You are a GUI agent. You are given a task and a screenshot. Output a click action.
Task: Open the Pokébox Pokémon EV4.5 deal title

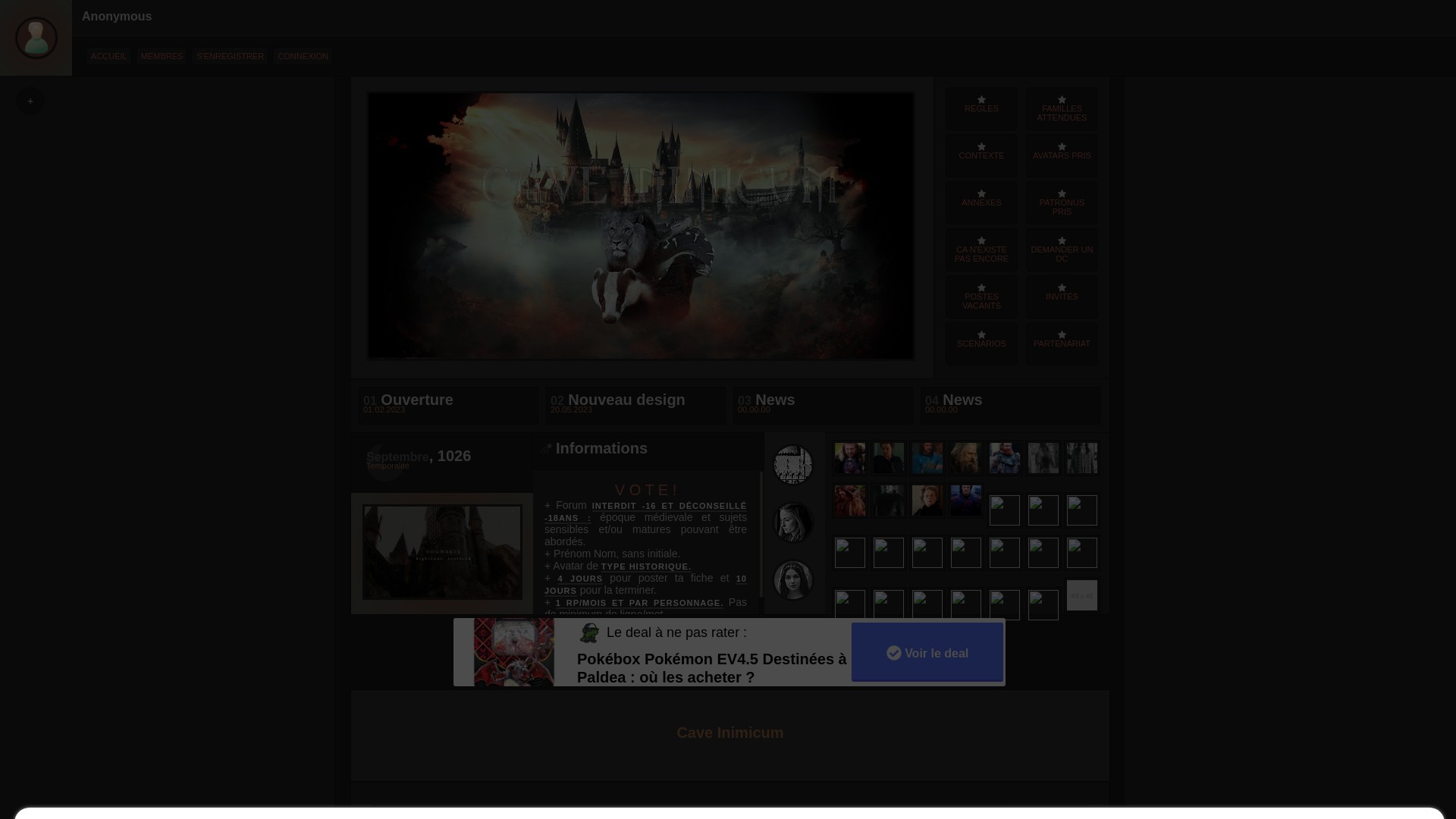(x=711, y=668)
